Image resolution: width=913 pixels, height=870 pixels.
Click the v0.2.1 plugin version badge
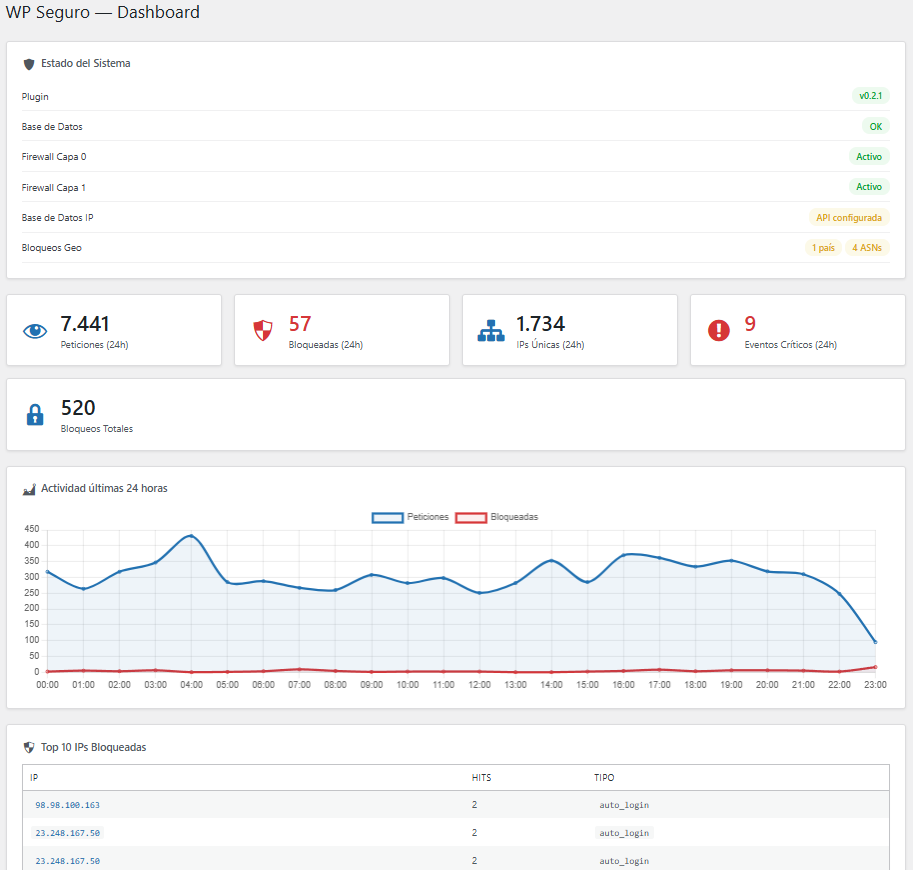[870, 96]
